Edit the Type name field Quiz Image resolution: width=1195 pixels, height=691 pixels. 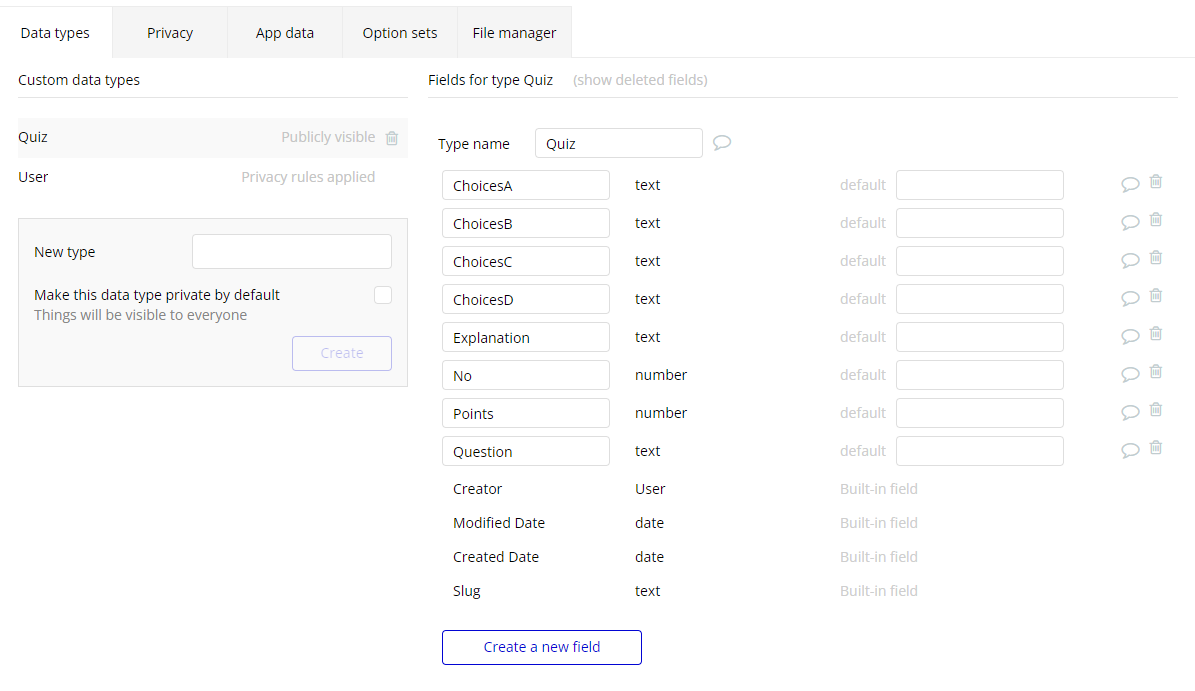(619, 143)
